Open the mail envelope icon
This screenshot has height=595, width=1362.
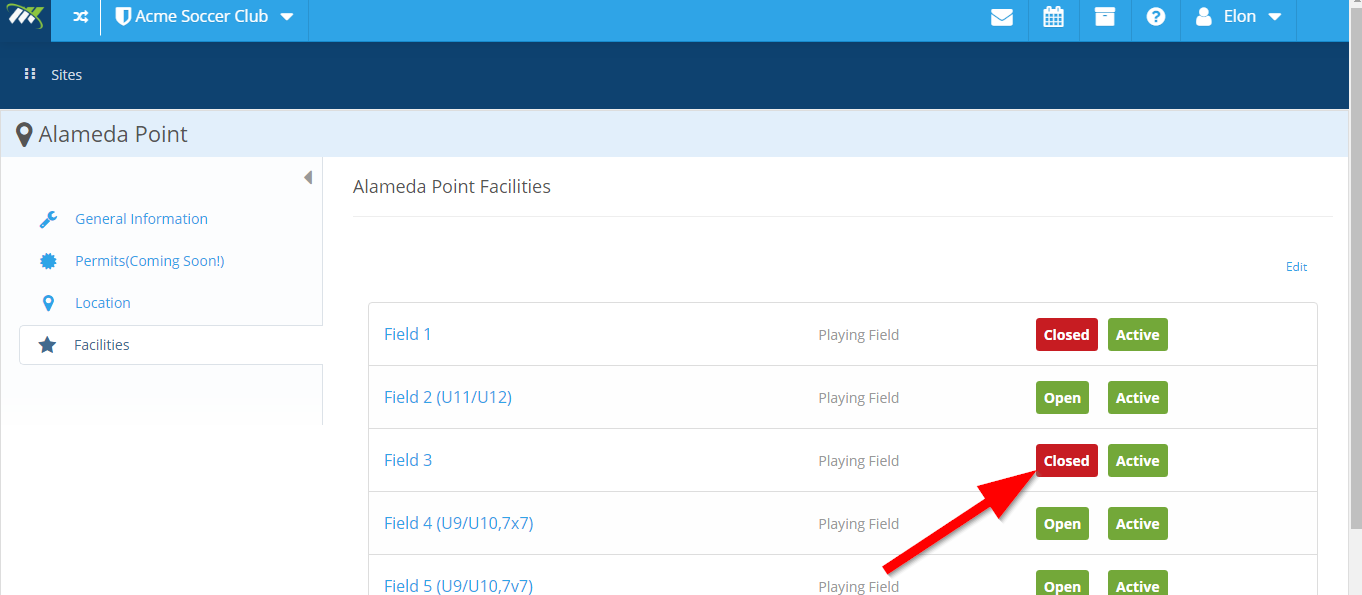pos(1002,17)
